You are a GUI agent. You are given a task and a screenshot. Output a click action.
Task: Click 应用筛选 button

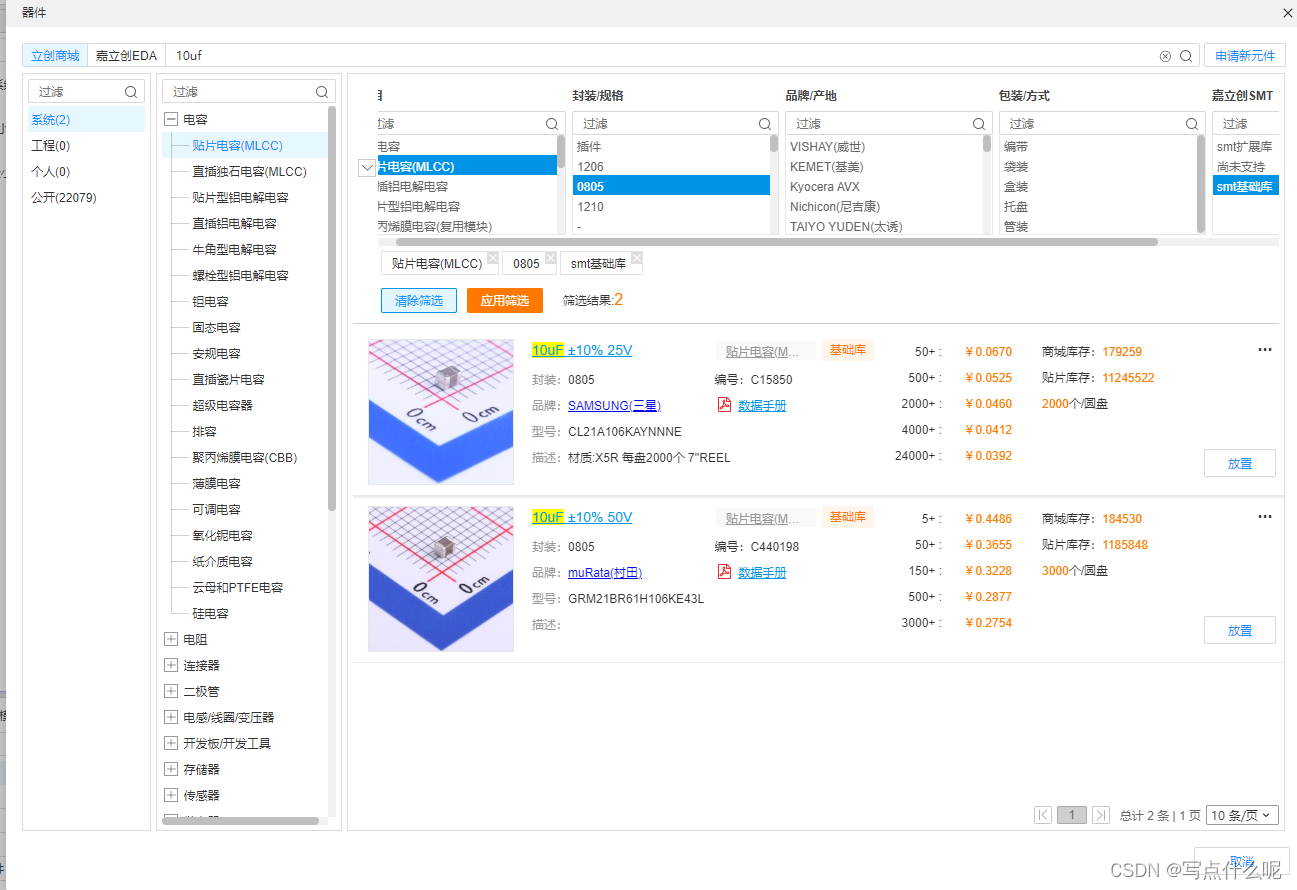point(505,300)
